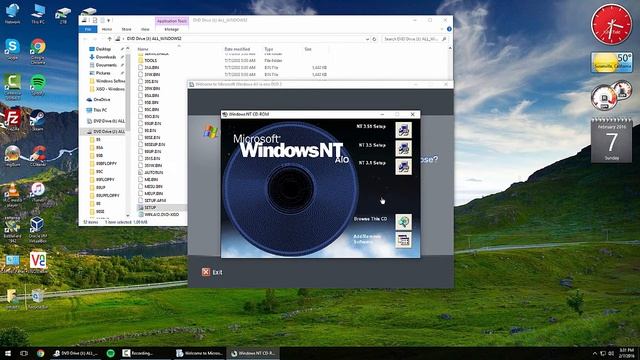Open the Spotify desktop shortcut

38,85
